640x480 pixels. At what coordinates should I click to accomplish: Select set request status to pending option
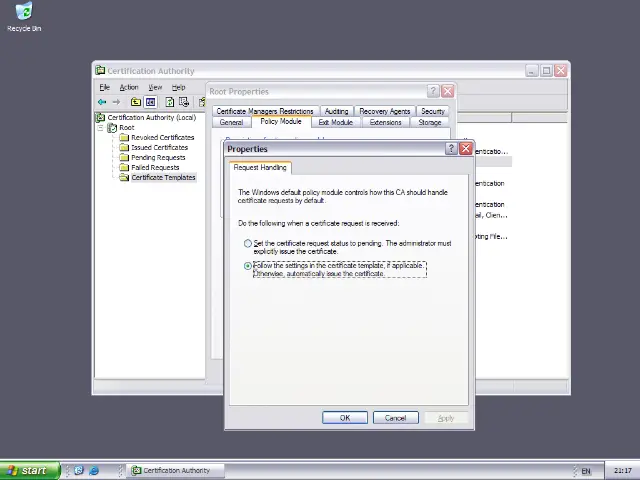tap(248, 243)
